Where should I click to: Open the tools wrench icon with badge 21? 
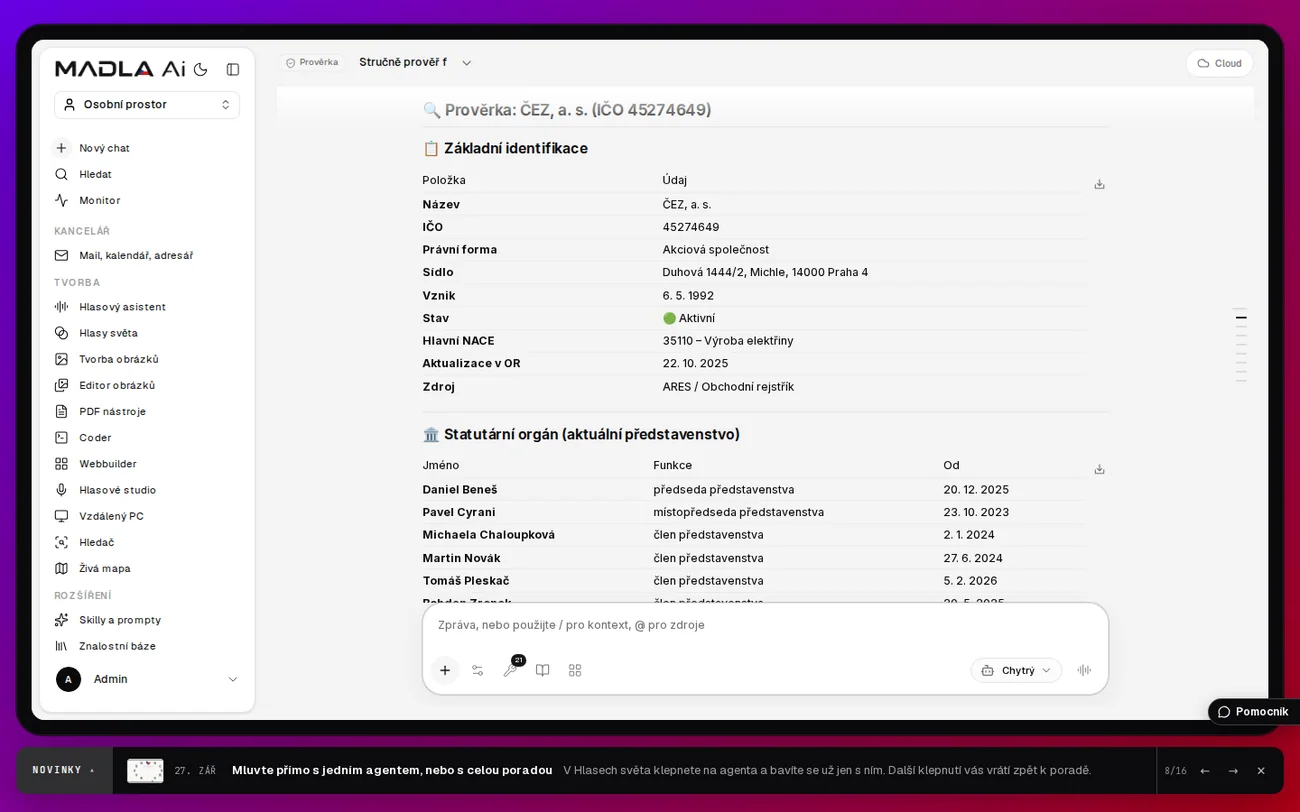coord(511,669)
